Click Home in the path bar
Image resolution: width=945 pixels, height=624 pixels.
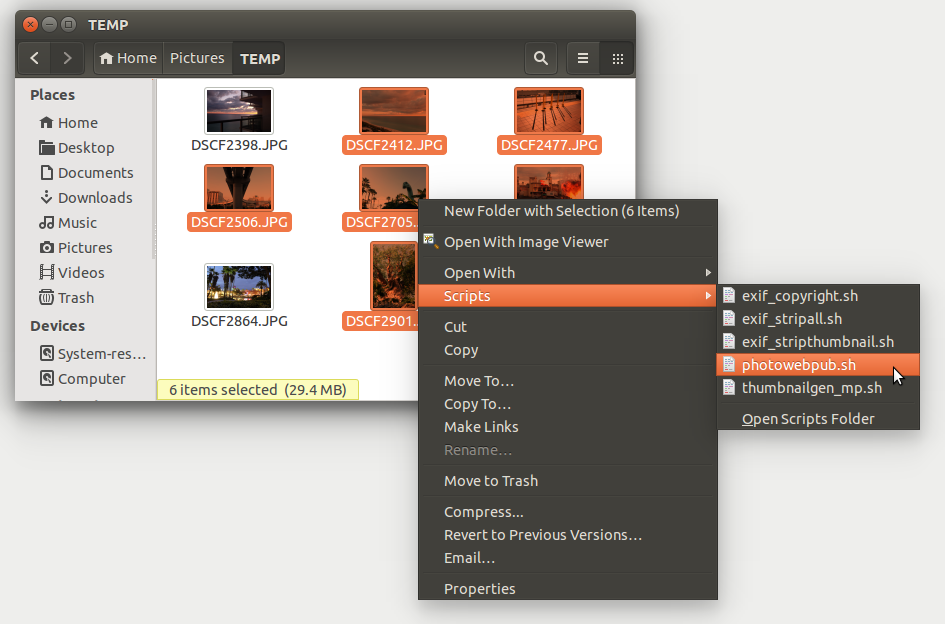click(x=128, y=58)
